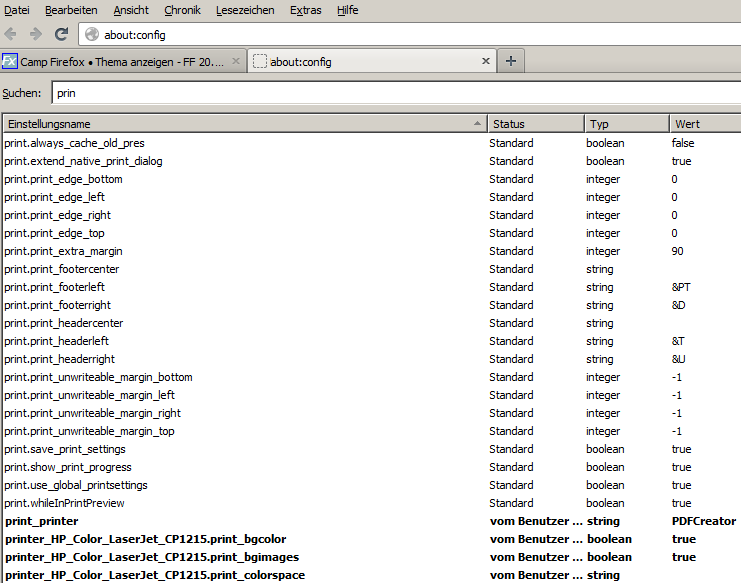741x583 pixels.
Task: Click the Suchen search field
Action: [397, 93]
